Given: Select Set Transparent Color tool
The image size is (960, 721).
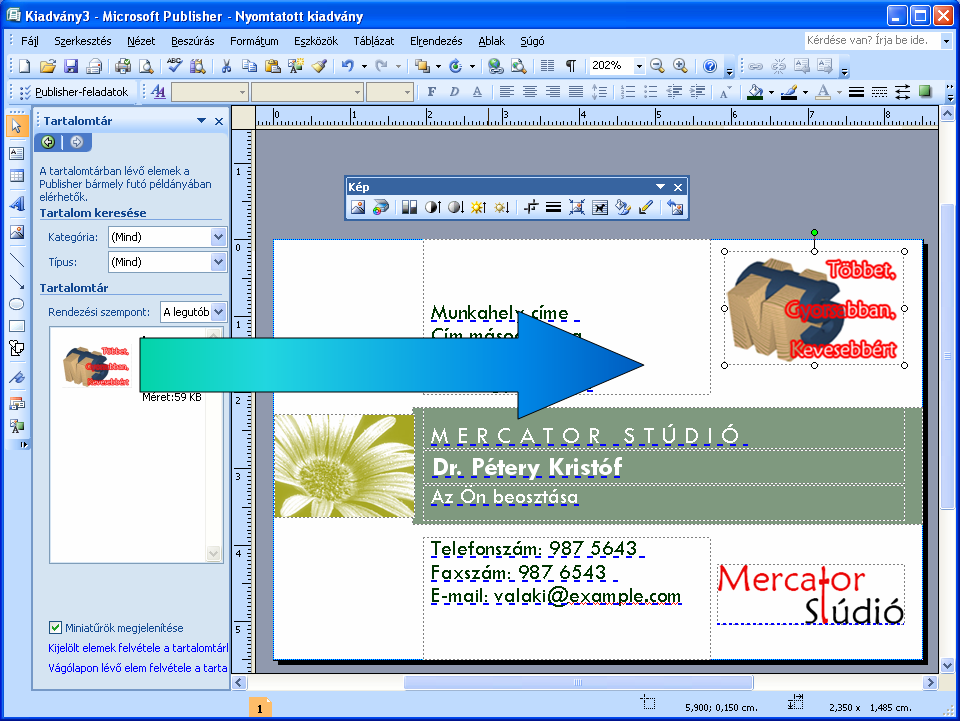Looking at the screenshot, I should [645, 207].
